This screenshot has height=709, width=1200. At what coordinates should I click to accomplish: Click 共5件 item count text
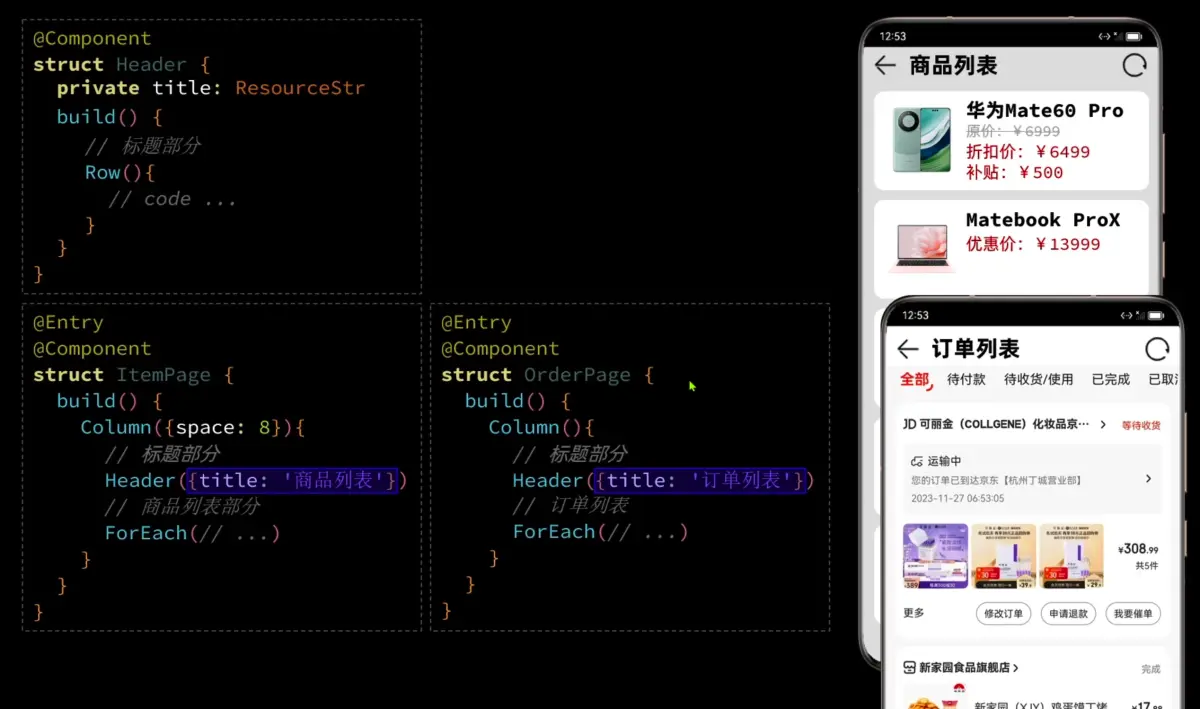(1147, 566)
